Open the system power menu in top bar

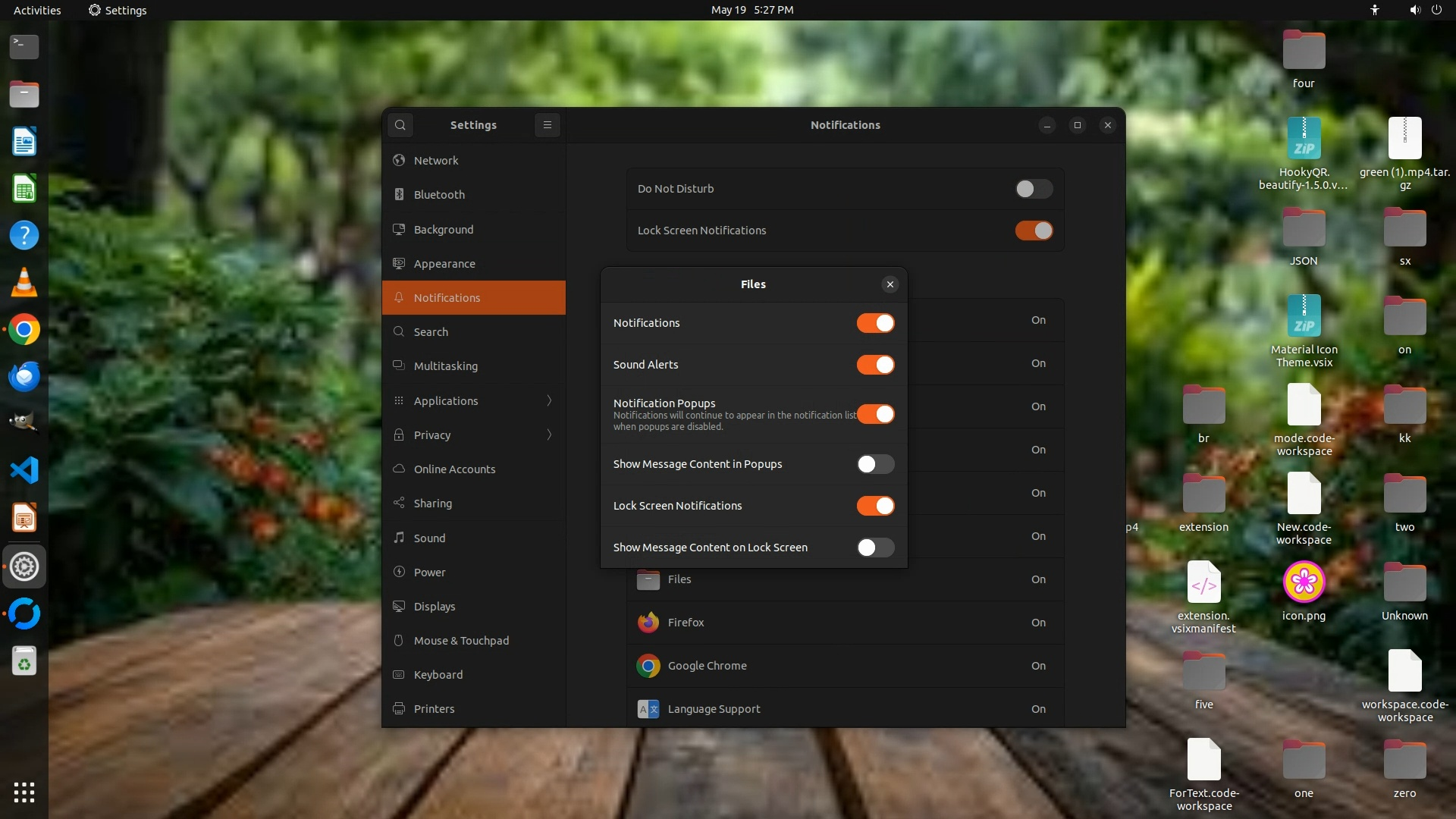1436,10
